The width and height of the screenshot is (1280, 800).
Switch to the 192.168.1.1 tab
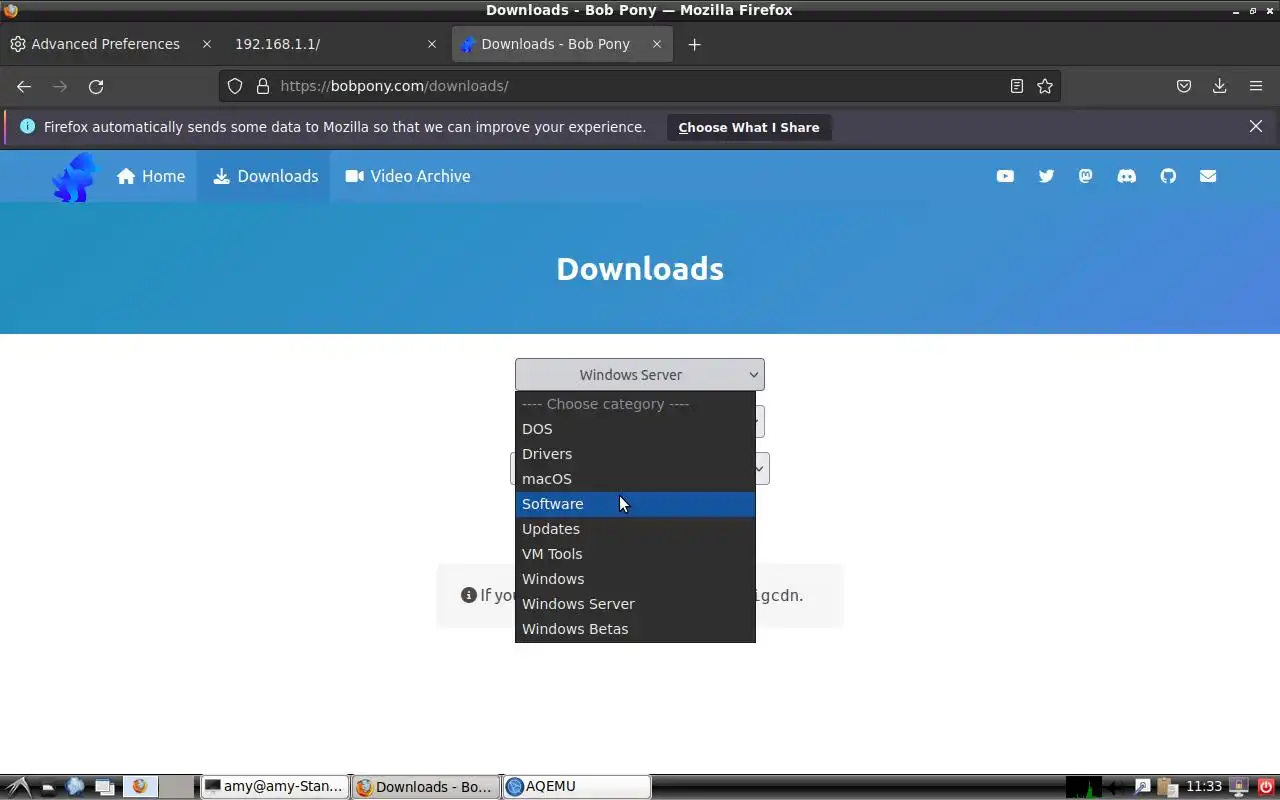click(x=335, y=44)
